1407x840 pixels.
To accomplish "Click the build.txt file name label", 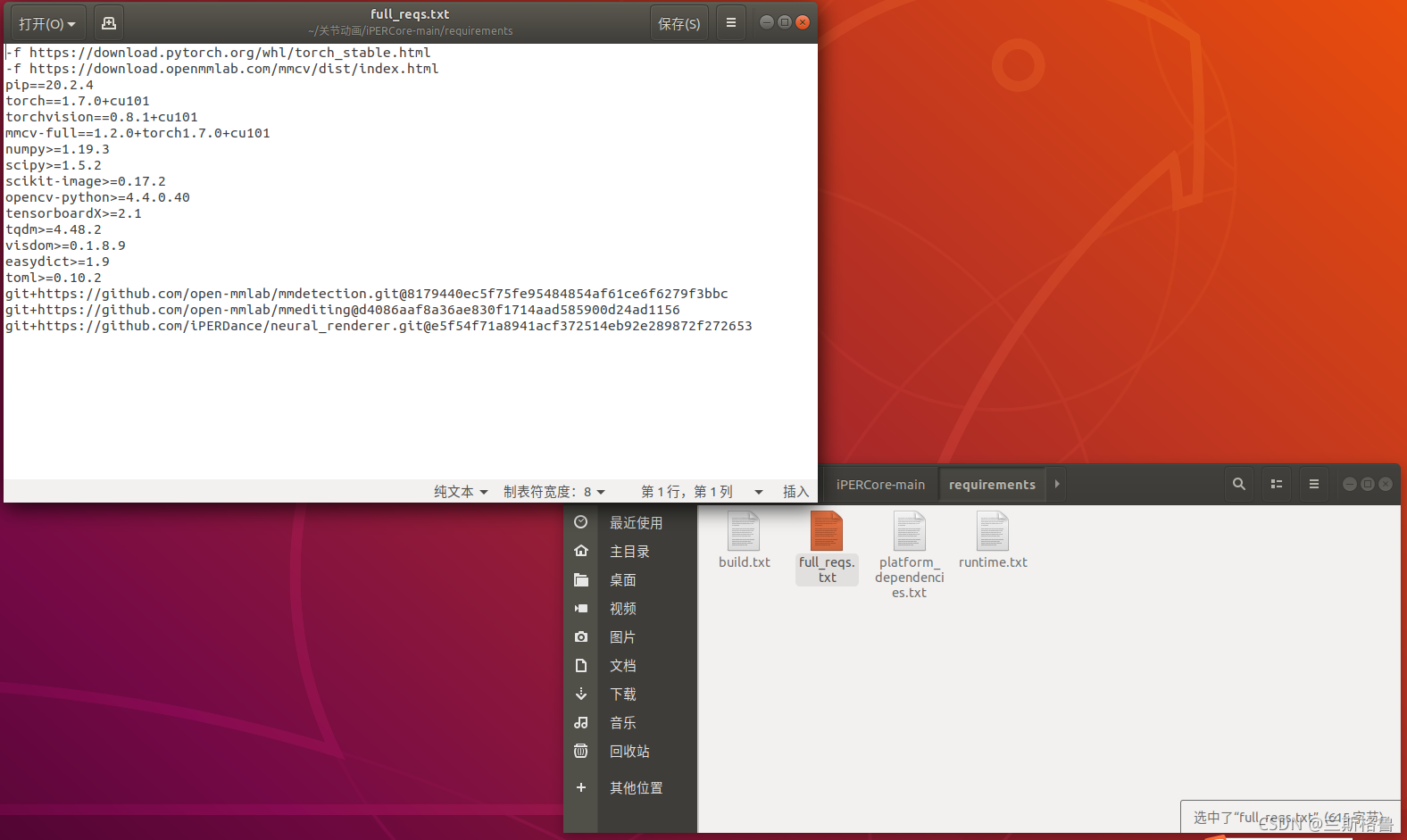I will click(x=745, y=562).
